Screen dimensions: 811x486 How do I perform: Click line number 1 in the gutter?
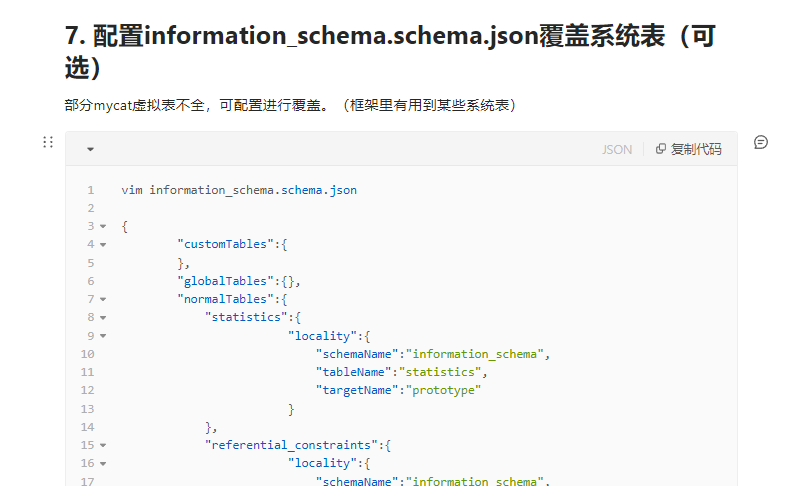(x=91, y=190)
